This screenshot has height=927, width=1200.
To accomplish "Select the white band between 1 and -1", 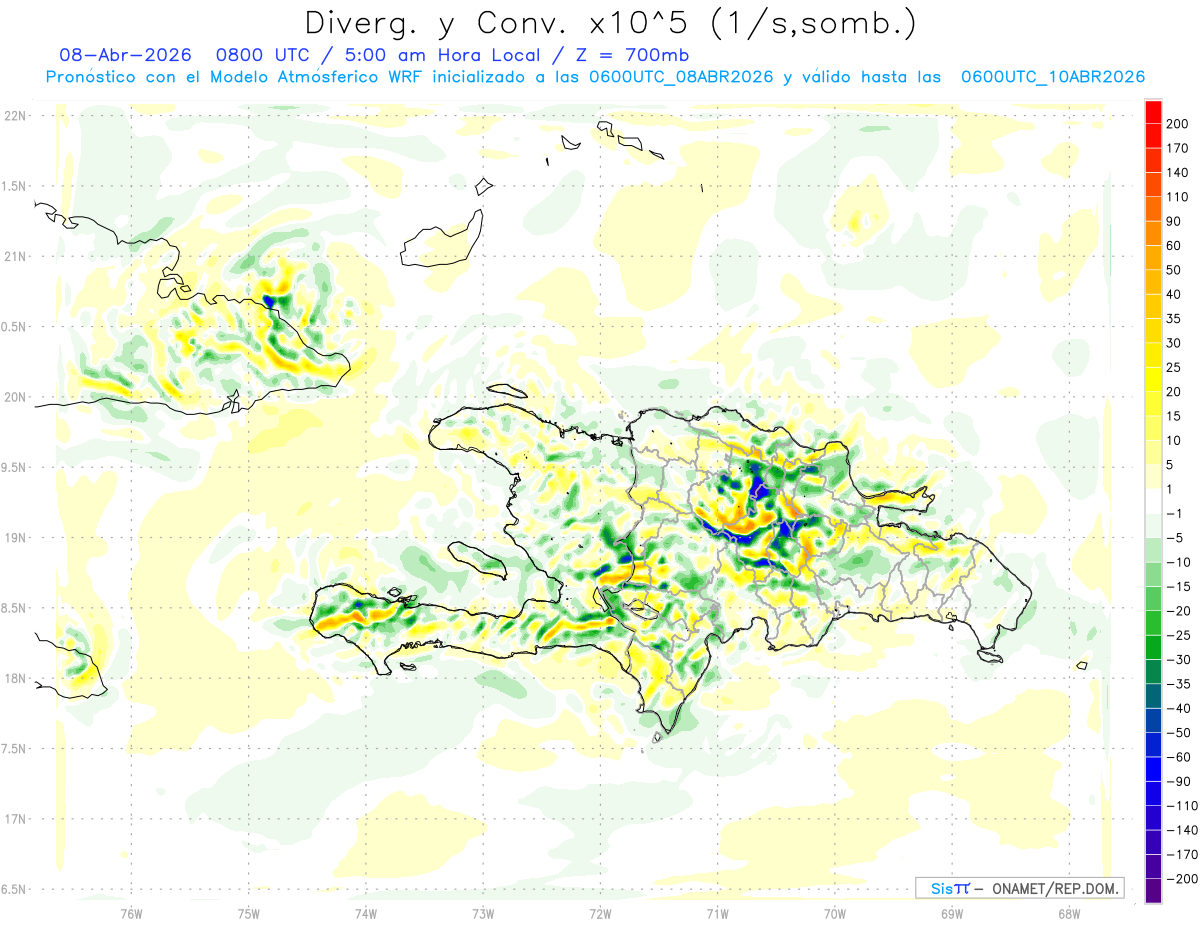I will click(1153, 501).
